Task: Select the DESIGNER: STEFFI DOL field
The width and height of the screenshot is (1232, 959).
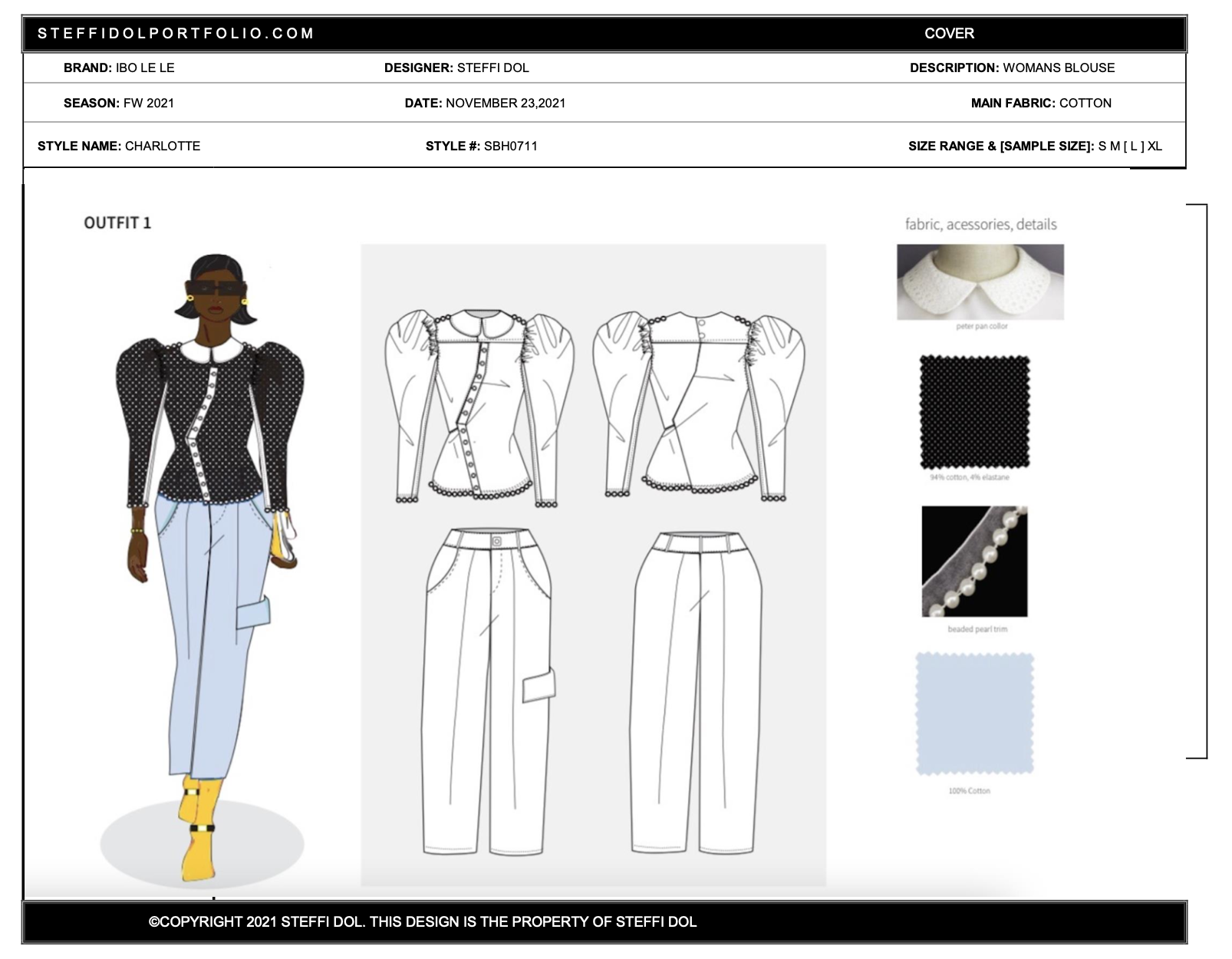Action: pos(456,68)
